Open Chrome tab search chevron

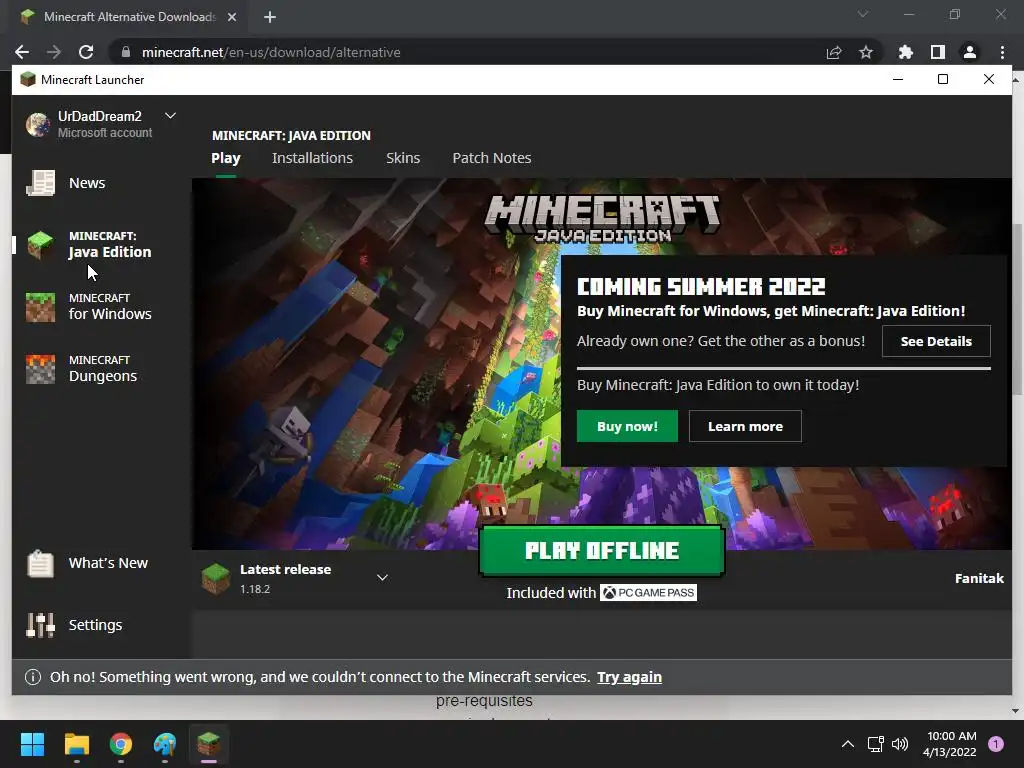click(x=863, y=14)
